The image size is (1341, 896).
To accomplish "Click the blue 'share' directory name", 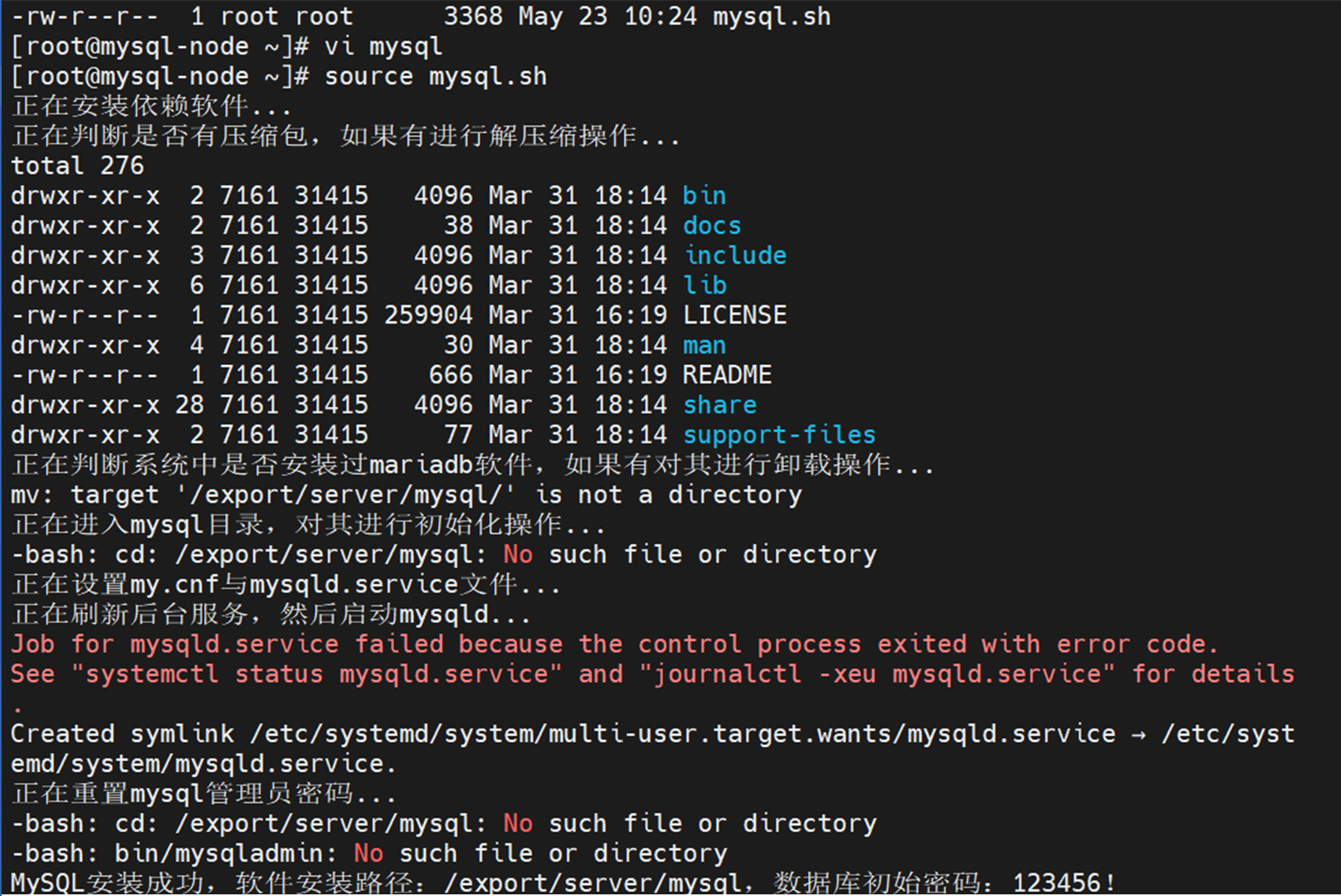I will click(719, 405).
